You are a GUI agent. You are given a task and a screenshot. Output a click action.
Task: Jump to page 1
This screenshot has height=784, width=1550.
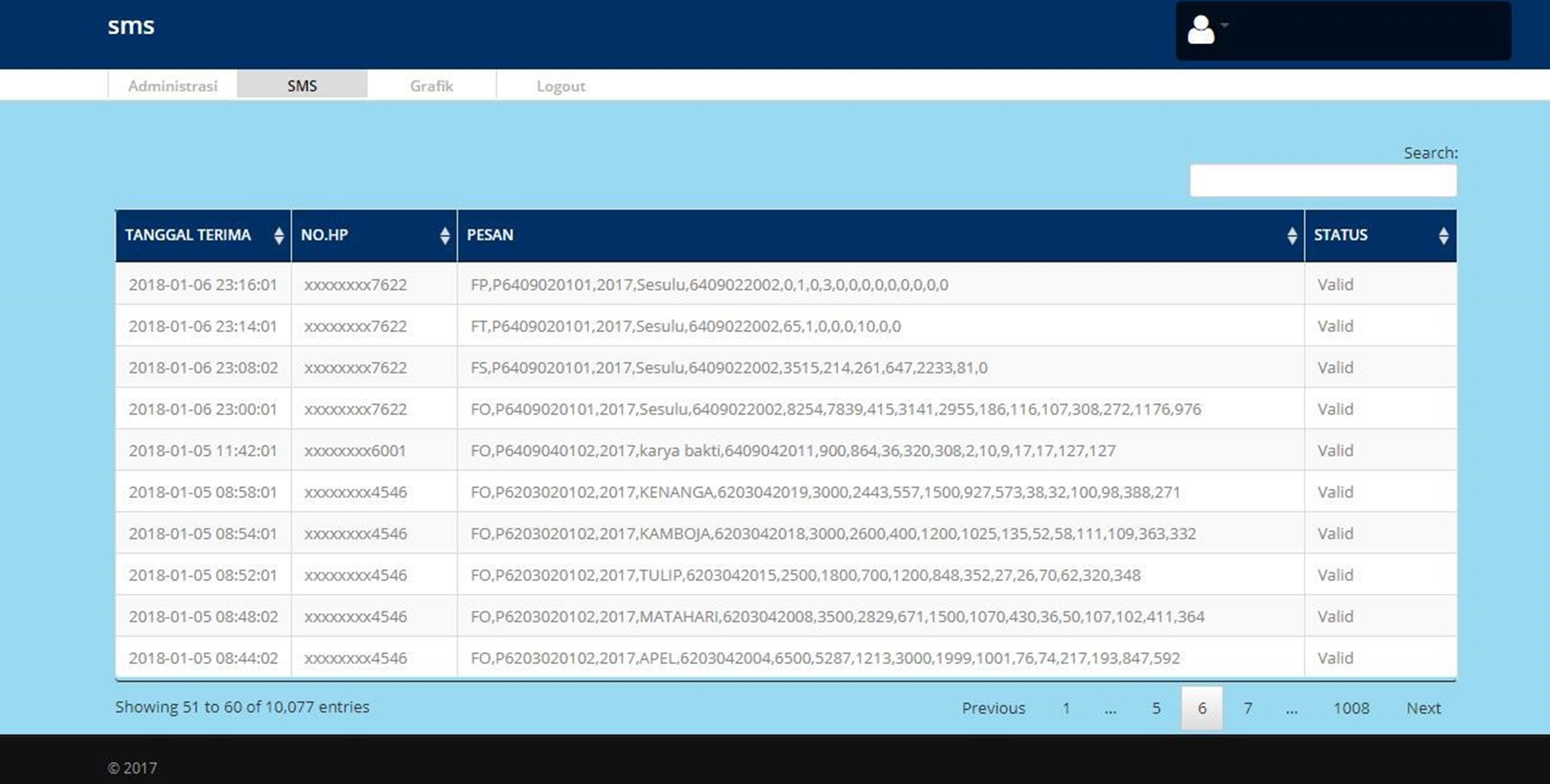click(x=1066, y=708)
